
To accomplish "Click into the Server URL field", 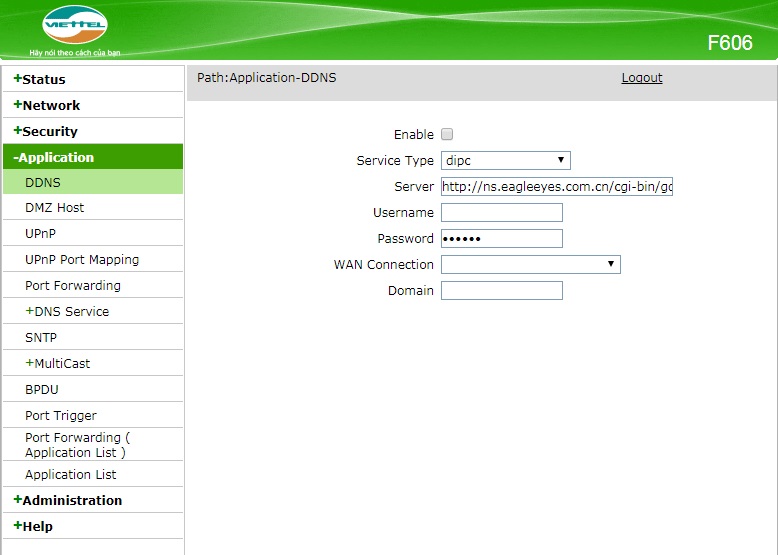I will coord(557,186).
